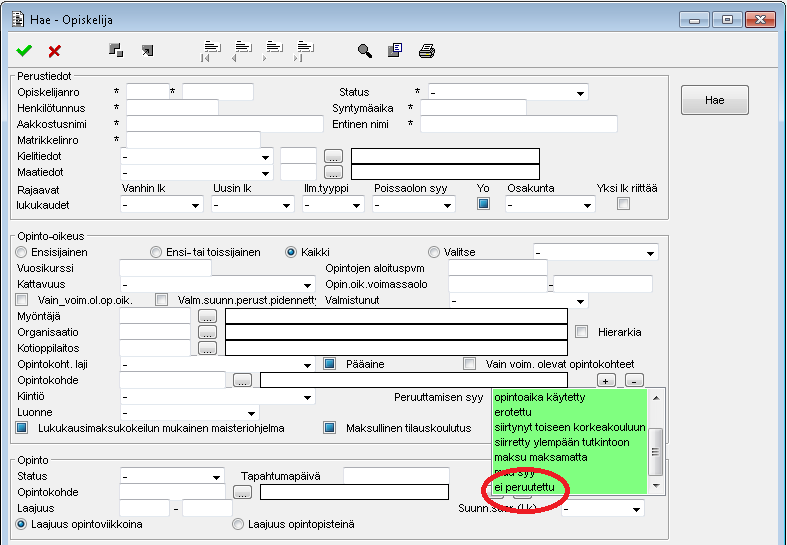Click the printer icon in toolbar

427,51
